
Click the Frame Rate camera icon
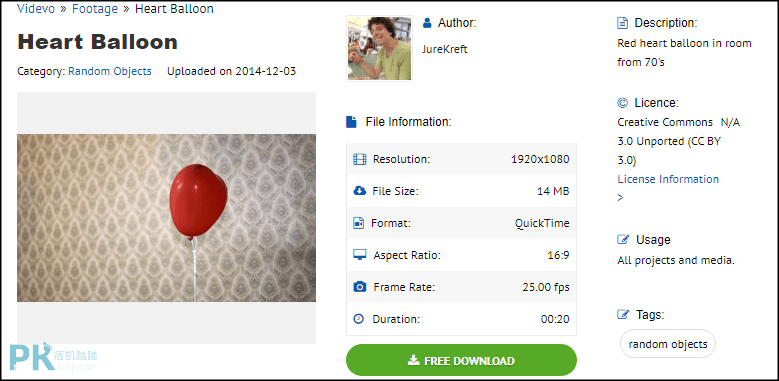coord(360,287)
